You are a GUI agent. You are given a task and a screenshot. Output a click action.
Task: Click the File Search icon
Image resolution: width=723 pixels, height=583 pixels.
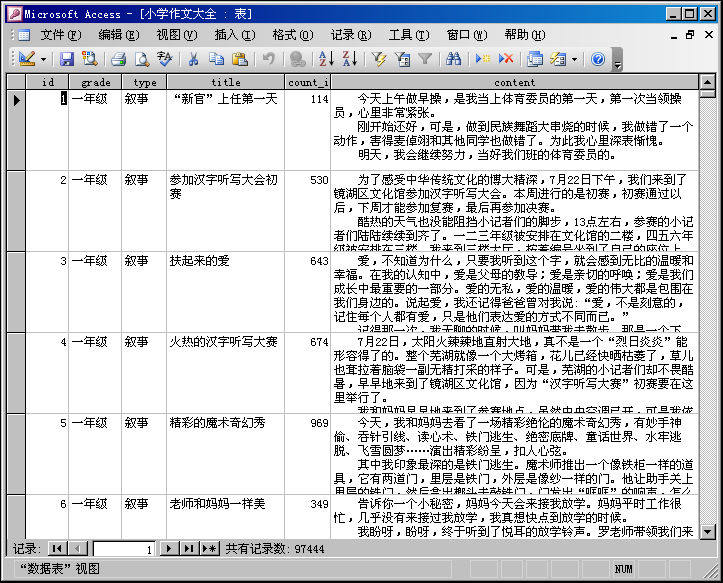point(90,59)
